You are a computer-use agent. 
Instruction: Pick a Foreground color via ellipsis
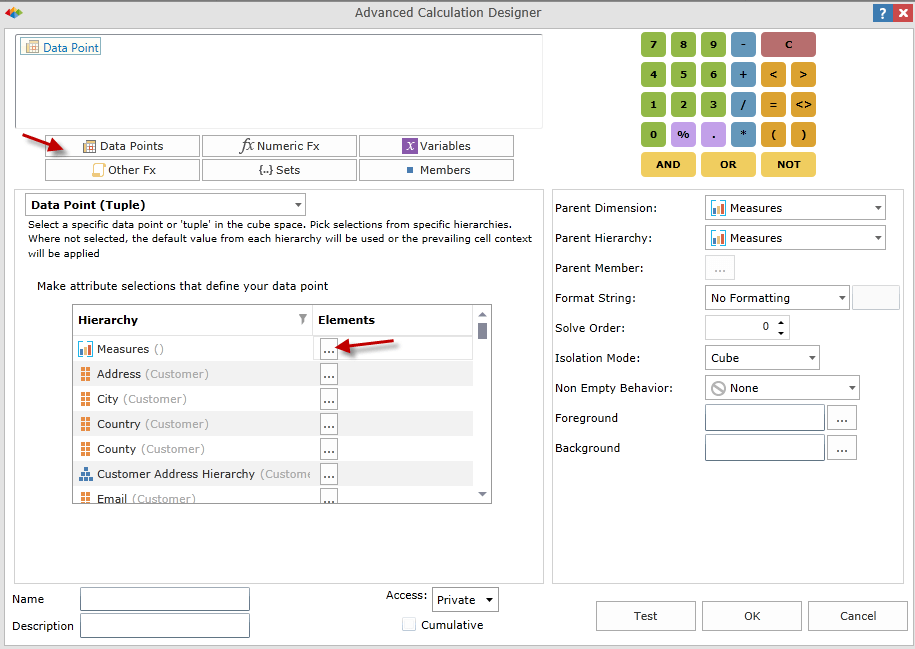[841, 418]
